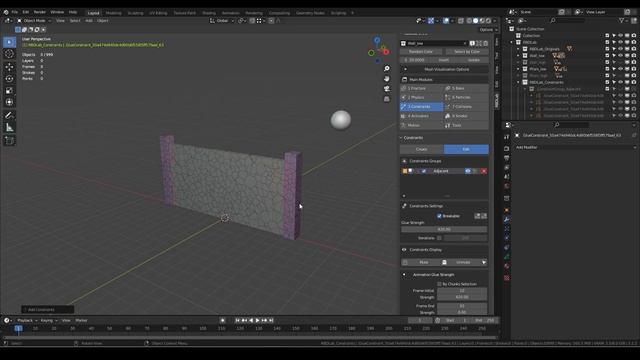The height and width of the screenshot is (360, 640).
Task: Open the Render properties tab icon
Action: tap(507, 149)
